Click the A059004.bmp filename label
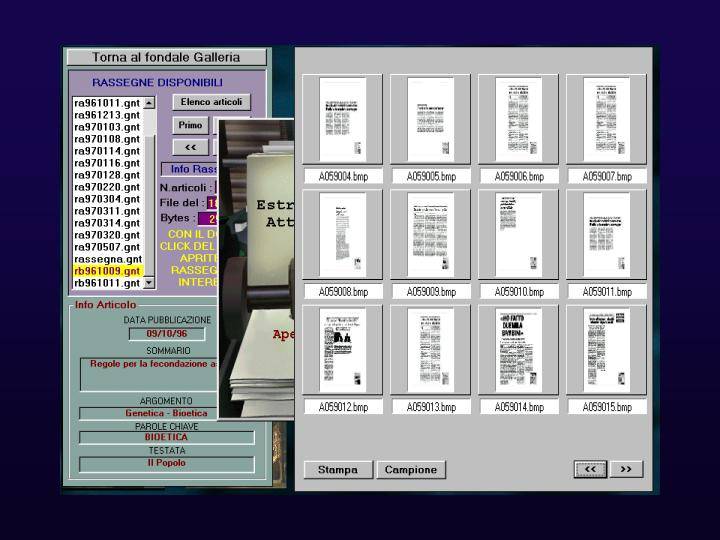Viewport: 720px width, 540px height. [343, 176]
